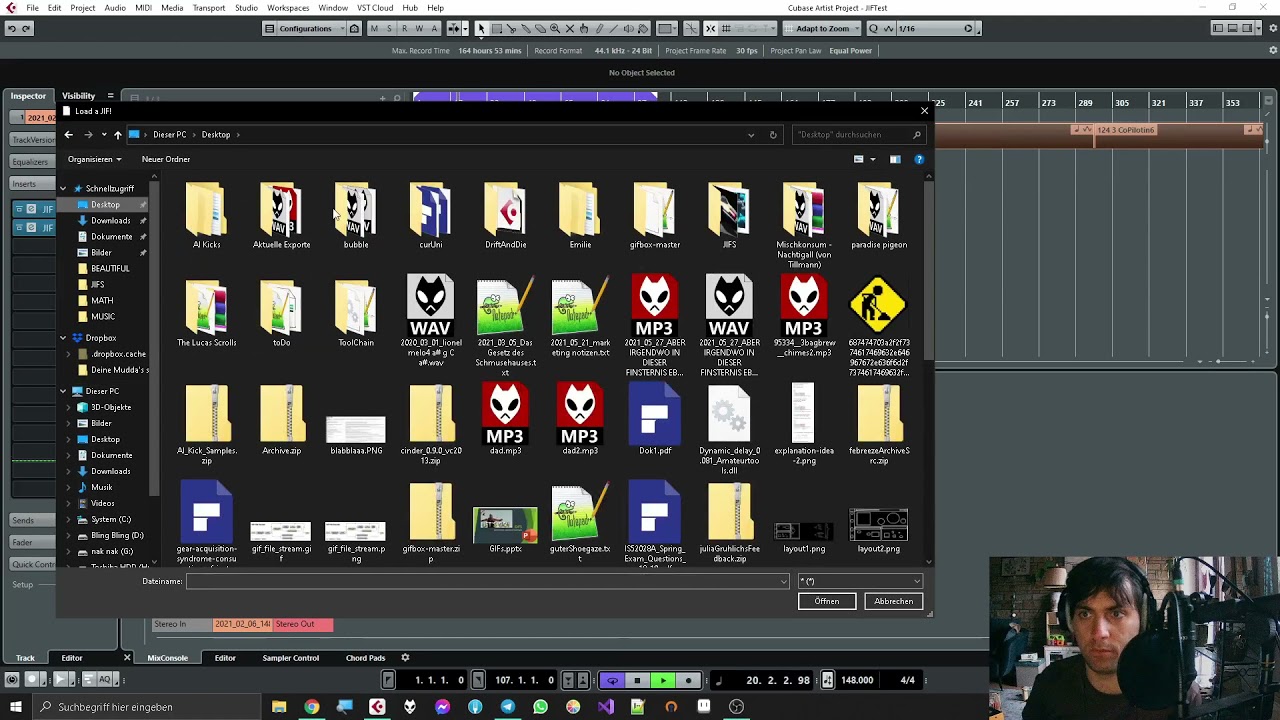The width and height of the screenshot is (1280, 720).
Task: Toggle the M mute state button in Cubase toolbar
Action: point(375,28)
